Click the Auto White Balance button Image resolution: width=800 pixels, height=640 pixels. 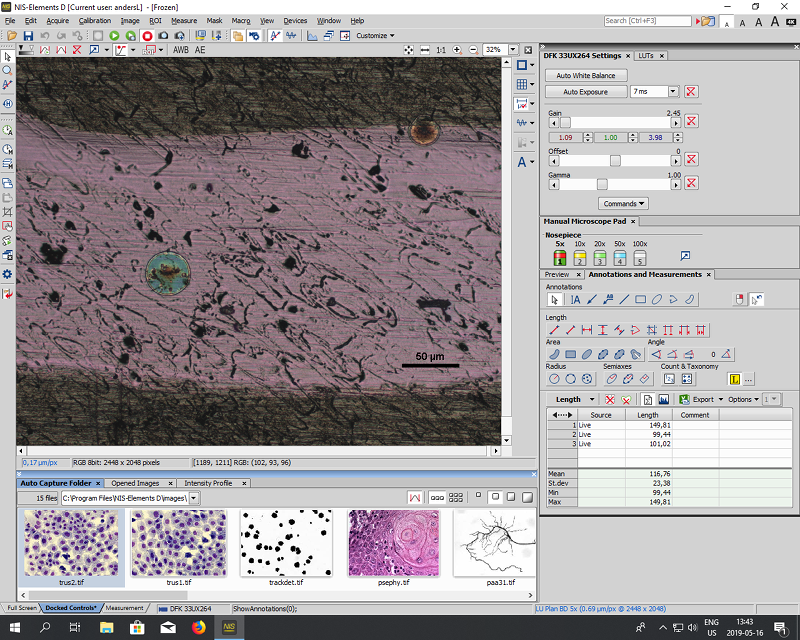[586, 75]
